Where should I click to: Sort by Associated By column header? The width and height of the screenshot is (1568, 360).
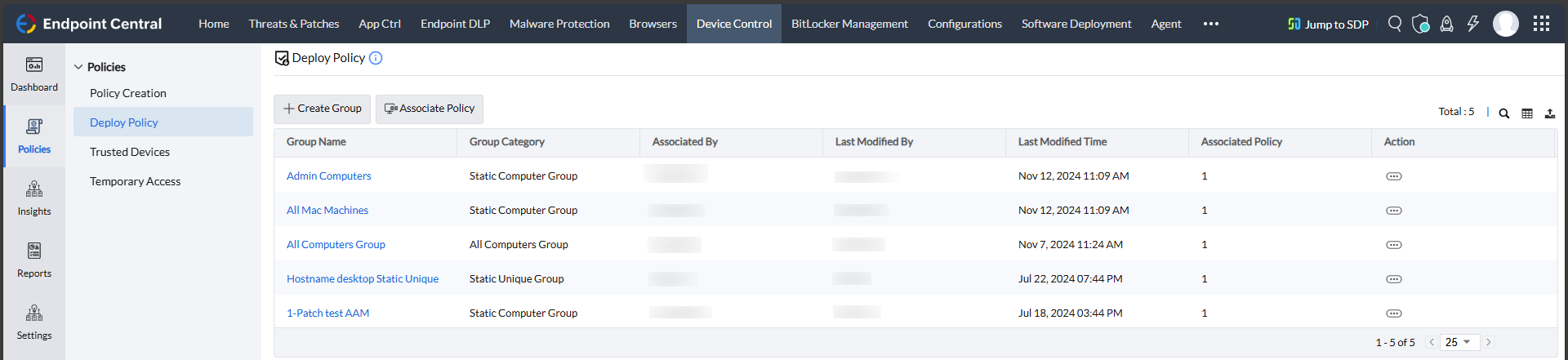[684, 142]
